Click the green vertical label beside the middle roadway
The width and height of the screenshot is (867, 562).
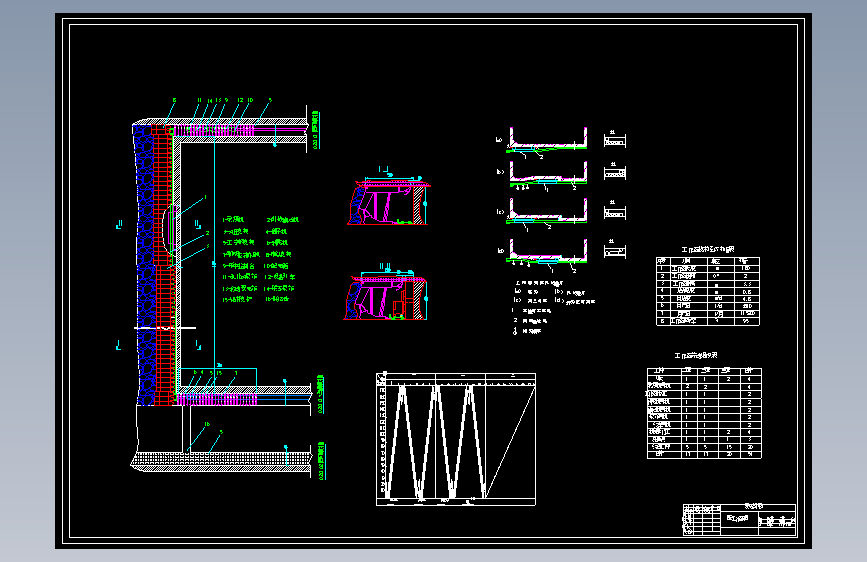[320, 394]
